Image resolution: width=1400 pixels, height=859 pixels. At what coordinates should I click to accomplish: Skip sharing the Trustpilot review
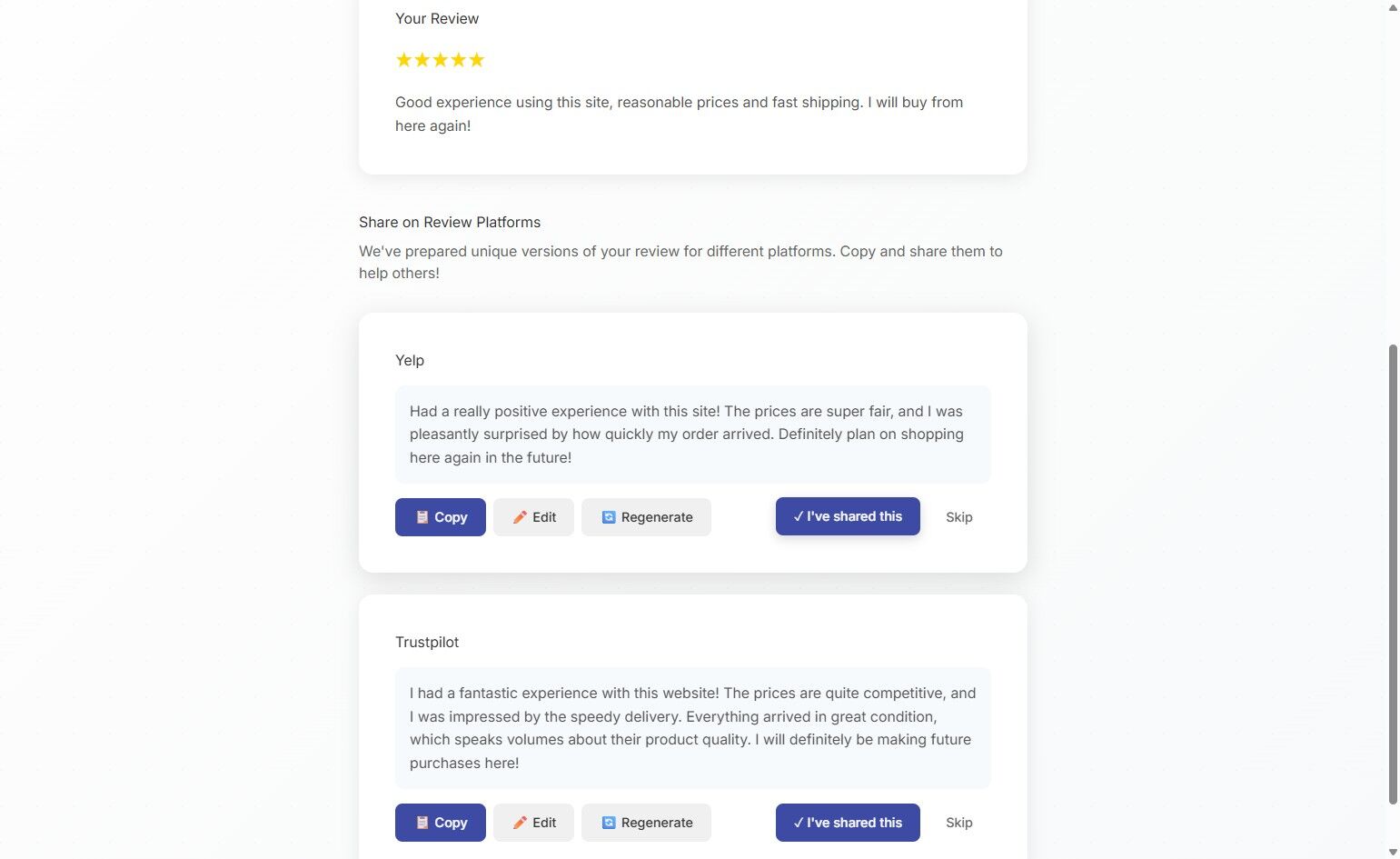958,823
